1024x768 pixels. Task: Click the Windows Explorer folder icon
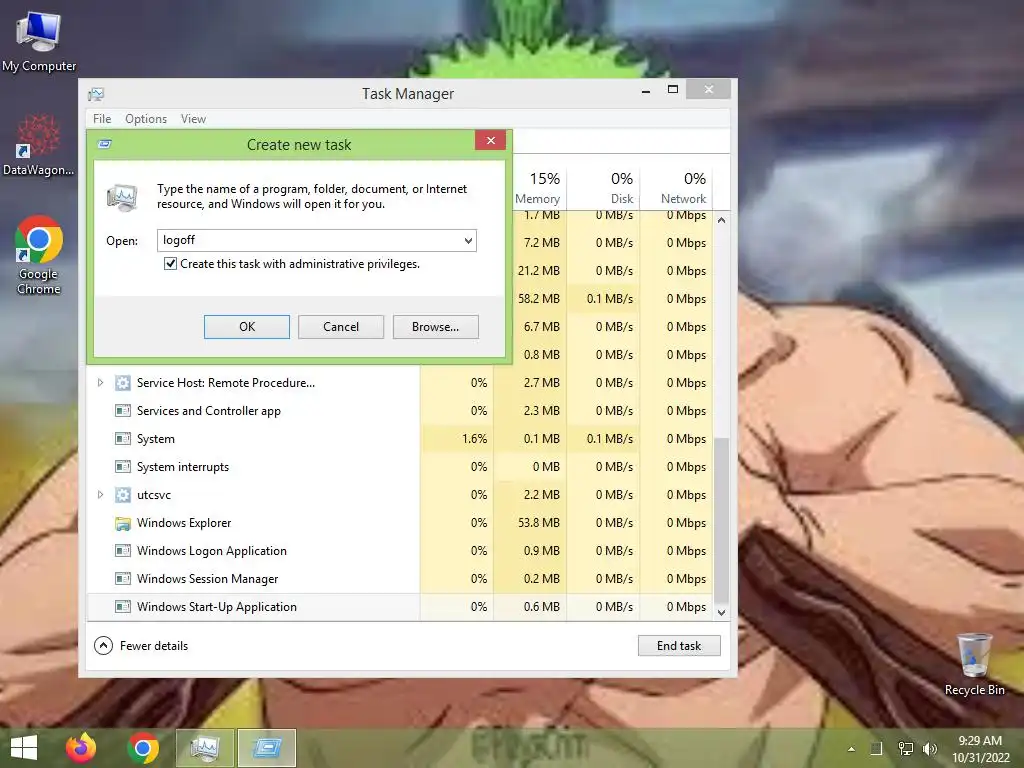point(123,523)
